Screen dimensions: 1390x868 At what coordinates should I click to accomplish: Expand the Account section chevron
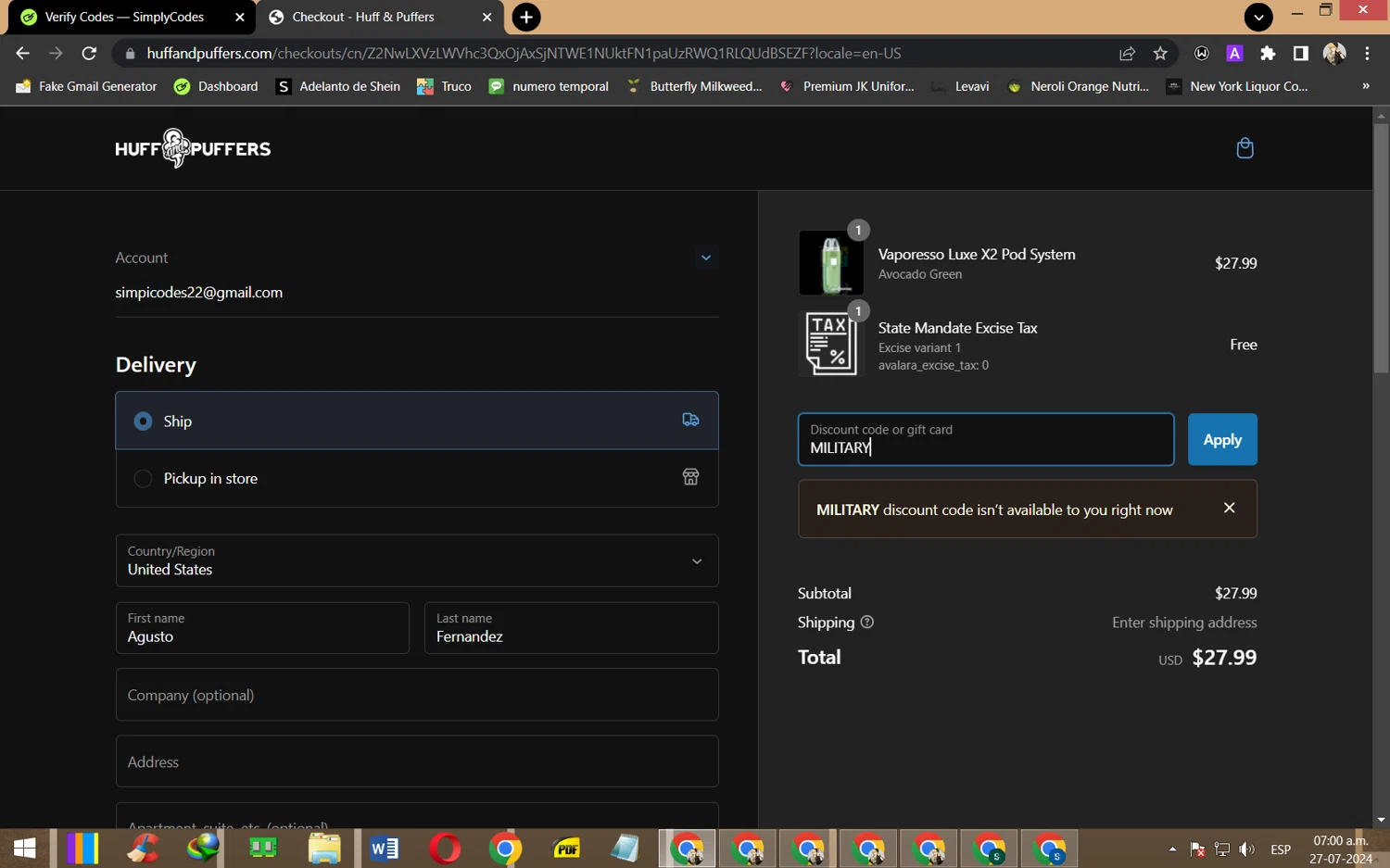(x=706, y=258)
